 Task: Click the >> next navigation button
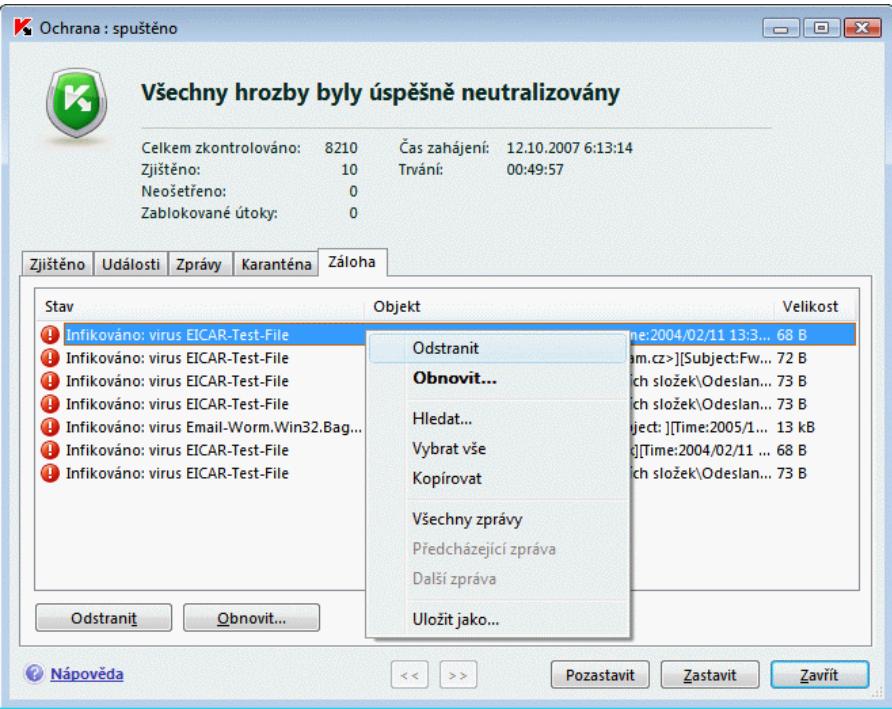pyautogui.click(x=459, y=675)
